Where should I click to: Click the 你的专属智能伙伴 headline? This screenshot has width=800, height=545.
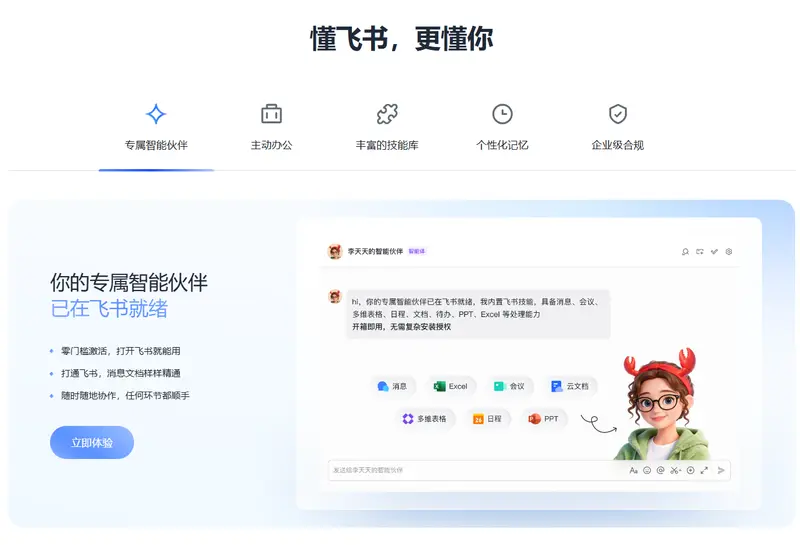pos(129,283)
